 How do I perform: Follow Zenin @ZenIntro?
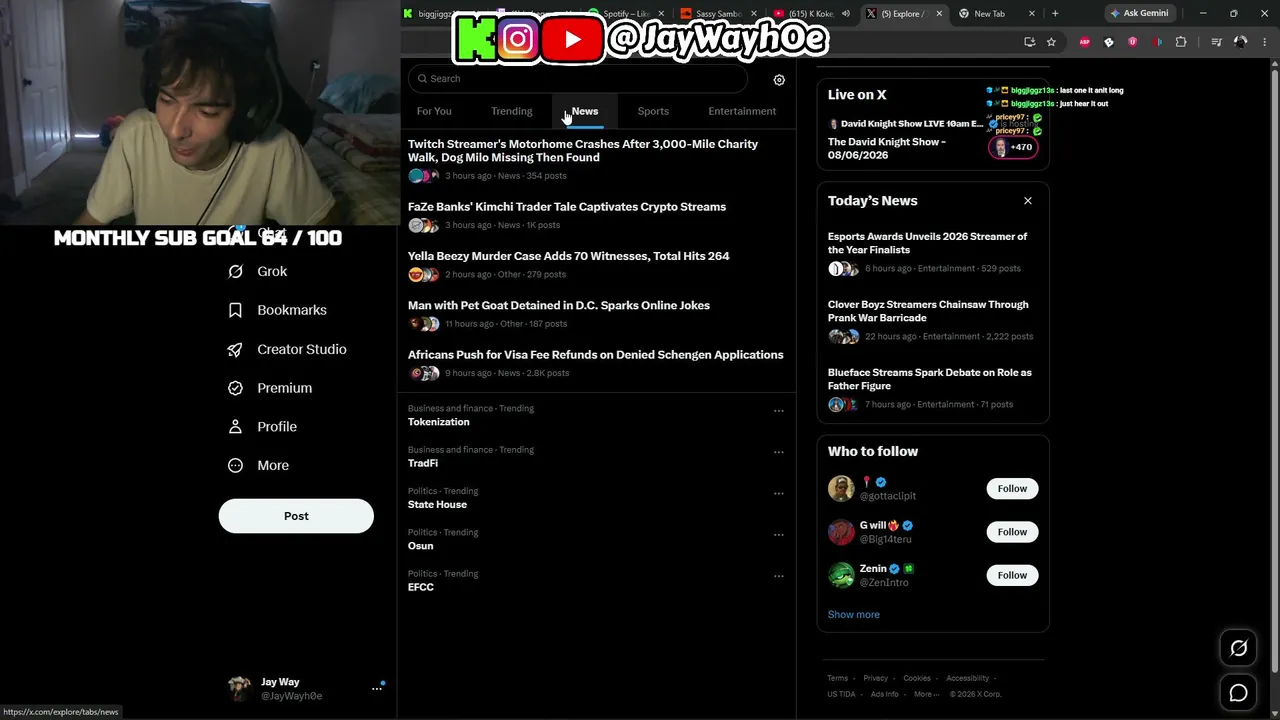point(1012,575)
